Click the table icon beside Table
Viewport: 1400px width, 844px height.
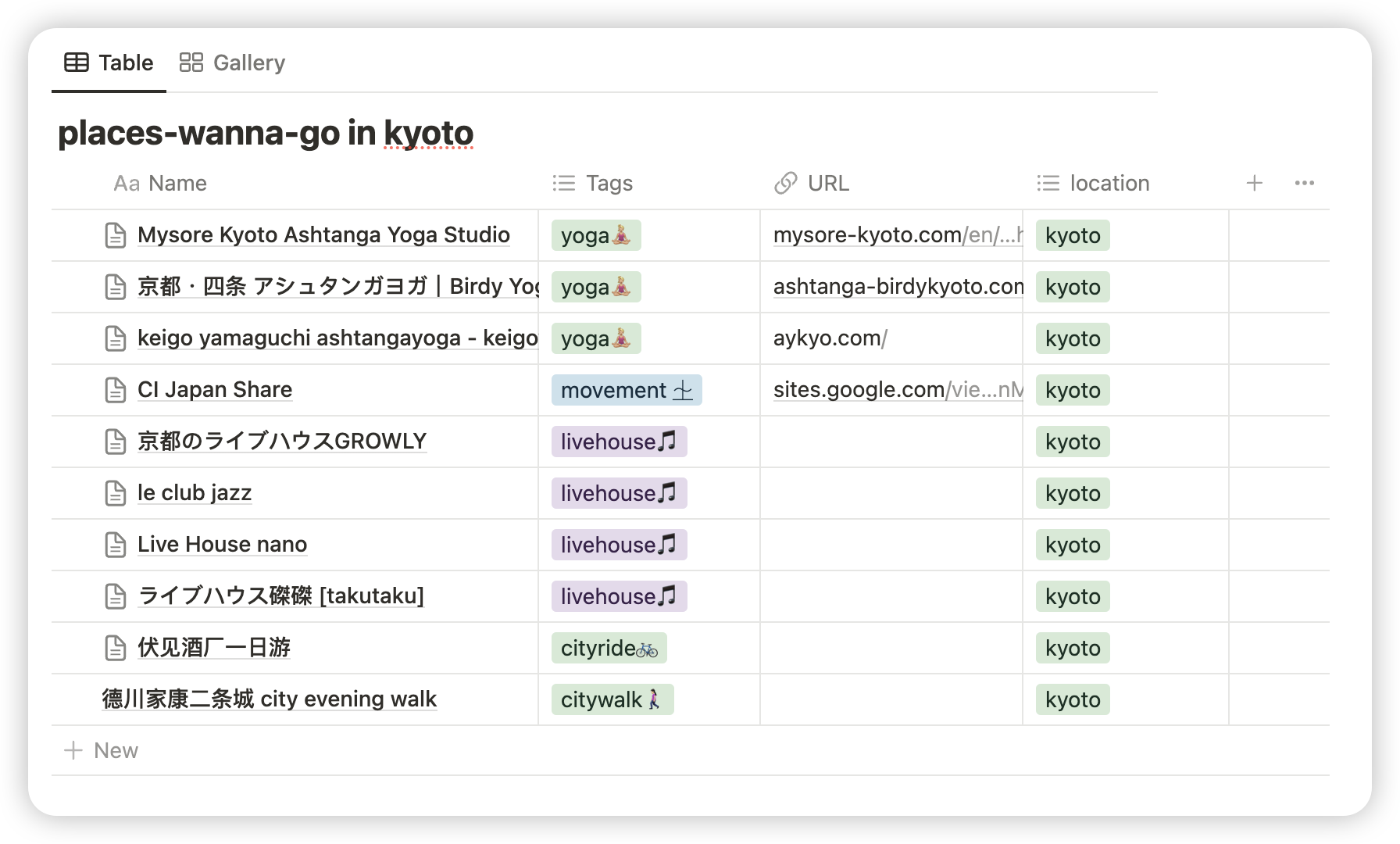[77, 63]
